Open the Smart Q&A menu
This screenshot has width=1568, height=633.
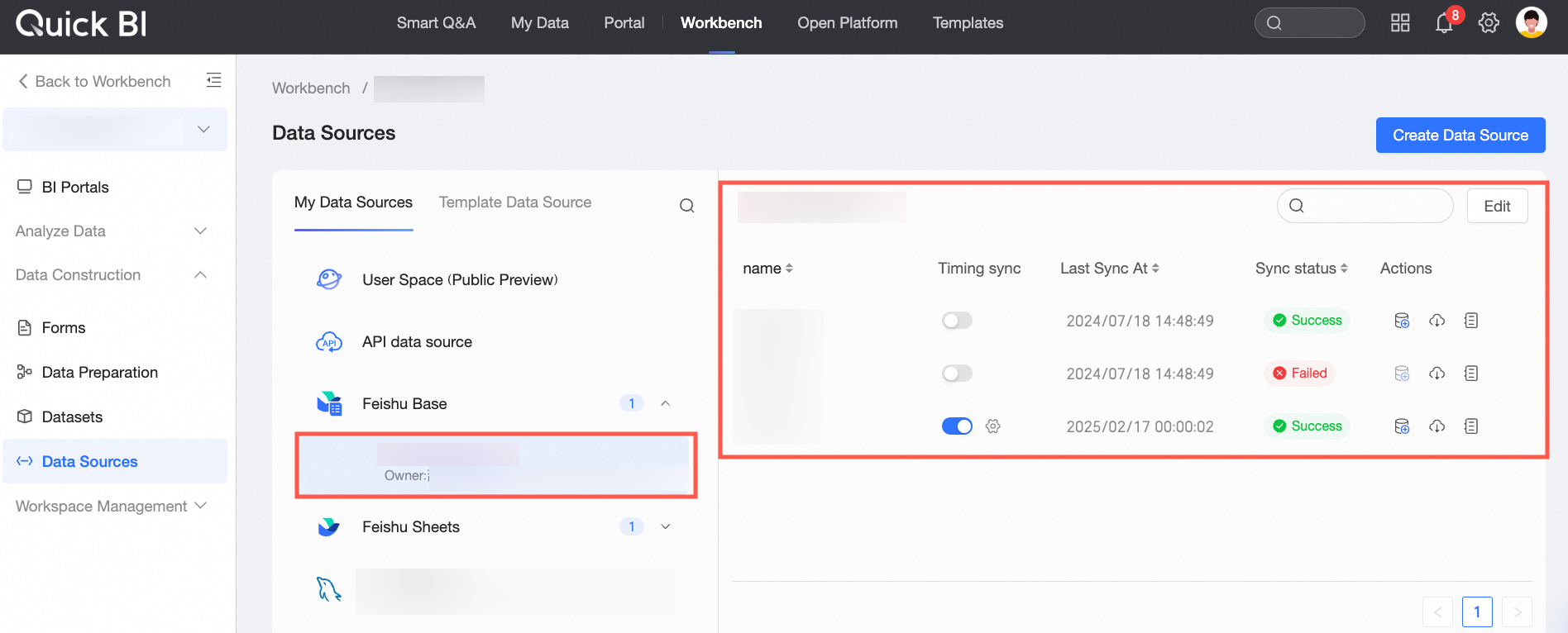pos(436,23)
